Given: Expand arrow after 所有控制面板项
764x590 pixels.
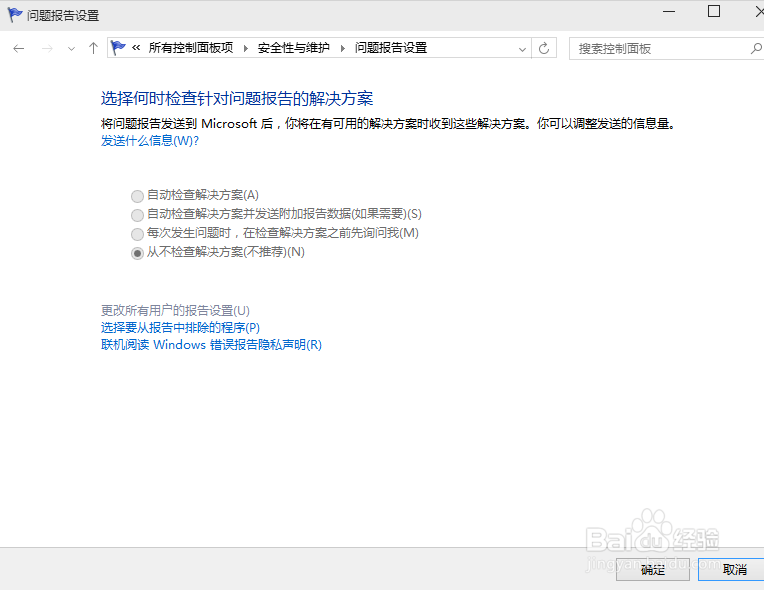Looking at the screenshot, I should click(x=246, y=48).
